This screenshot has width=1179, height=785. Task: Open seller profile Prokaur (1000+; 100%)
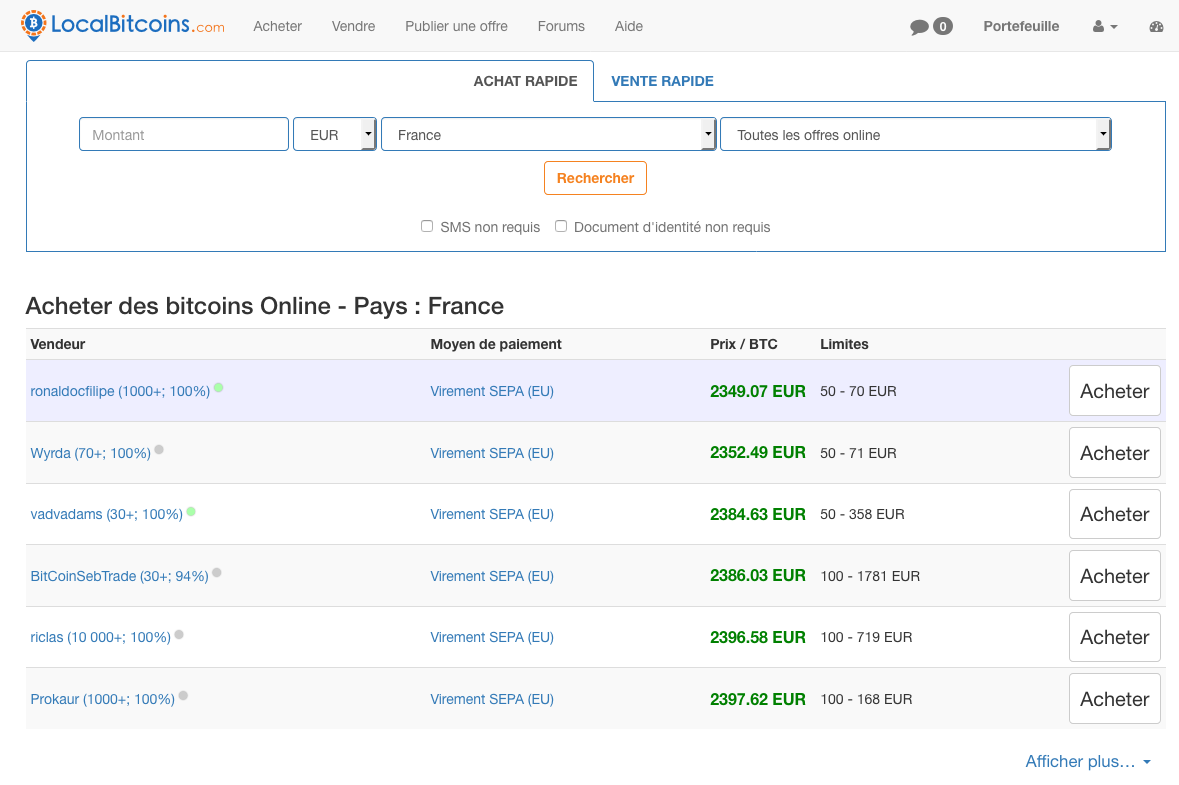(x=102, y=699)
